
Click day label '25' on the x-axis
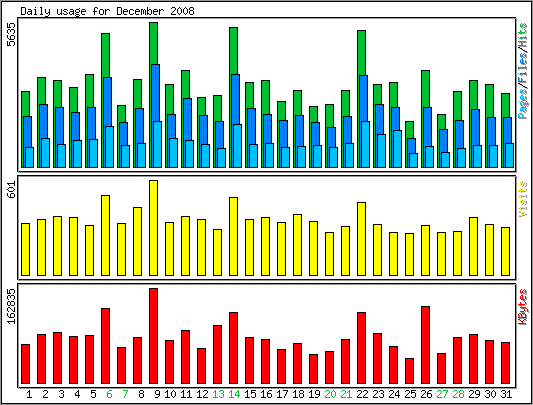pyautogui.click(x=410, y=394)
